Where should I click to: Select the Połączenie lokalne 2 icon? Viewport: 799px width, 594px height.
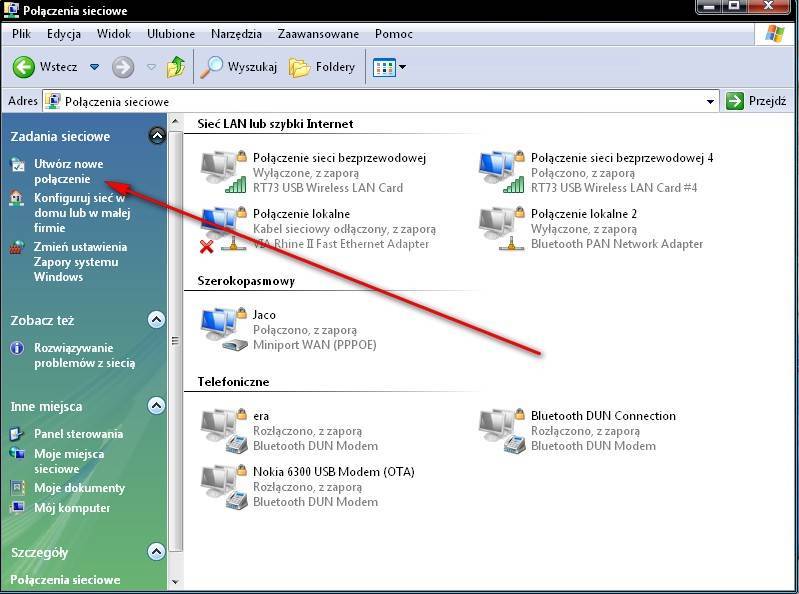click(501, 229)
